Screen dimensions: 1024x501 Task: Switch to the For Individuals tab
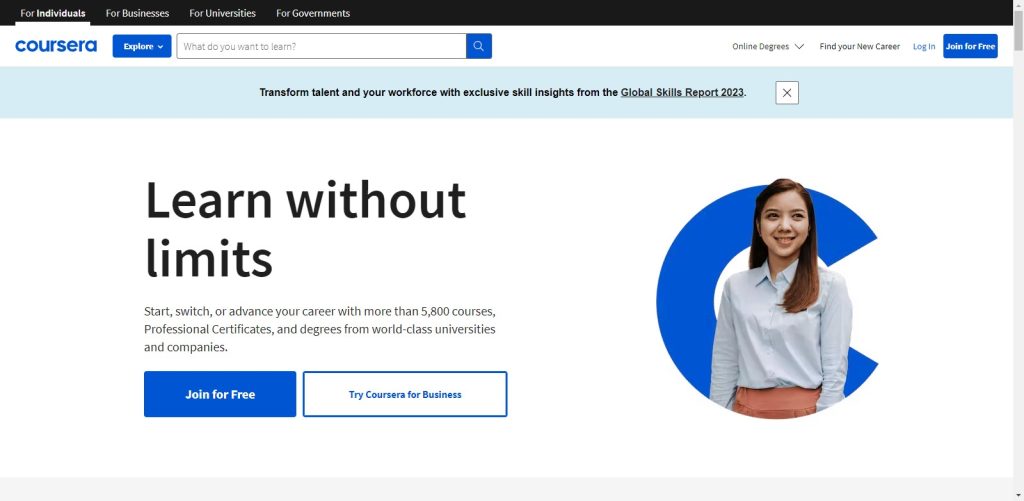52,13
